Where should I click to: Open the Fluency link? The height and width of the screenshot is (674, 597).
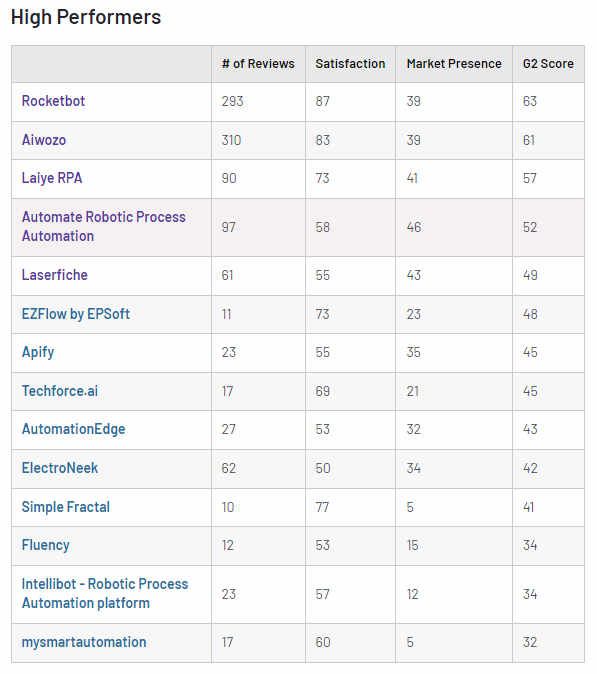(46, 545)
